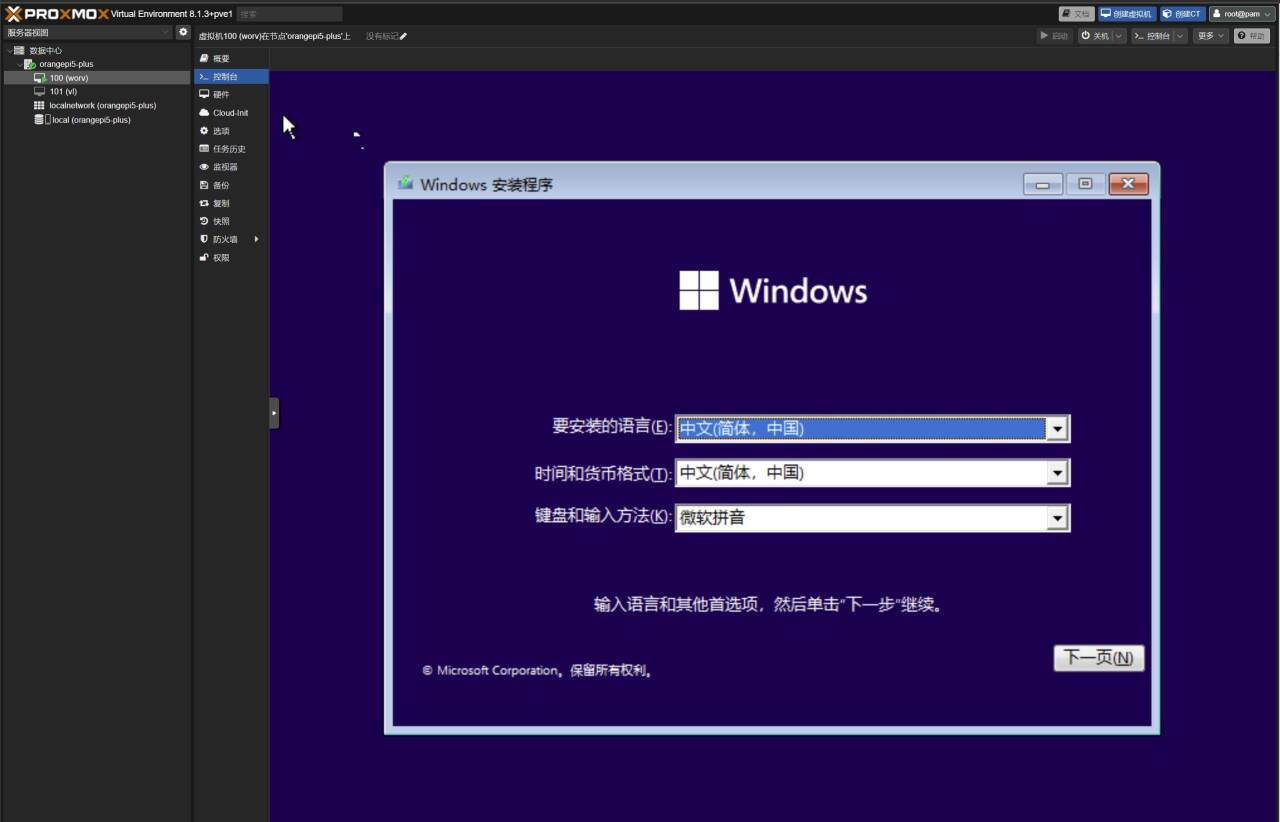Open the 关机 dropdown arrow
Screen dimensions: 1280x822
click(1119, 36)
